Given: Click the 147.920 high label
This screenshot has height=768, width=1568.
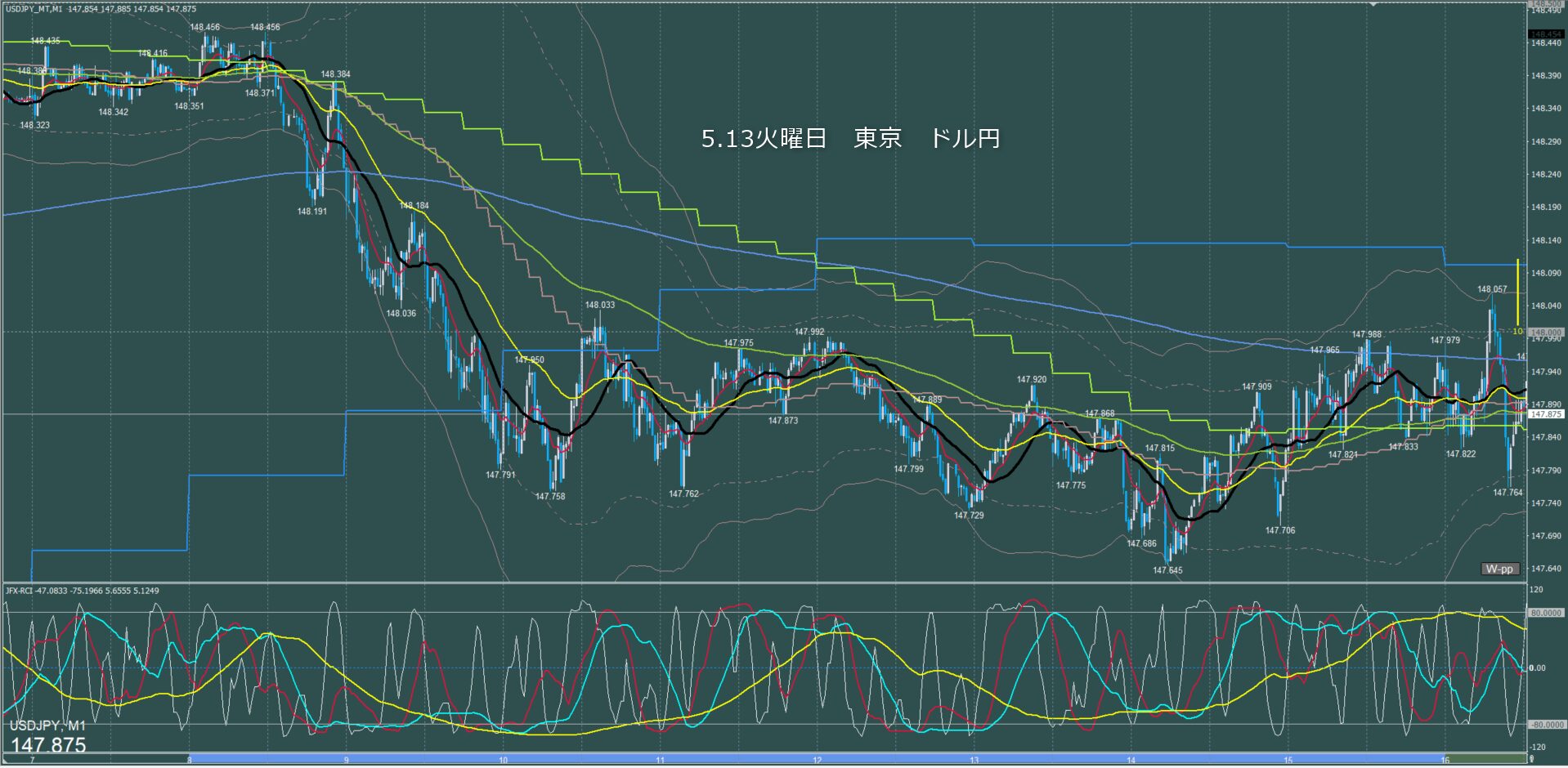Looking at the screenshot, I should tap(1032, 380).
